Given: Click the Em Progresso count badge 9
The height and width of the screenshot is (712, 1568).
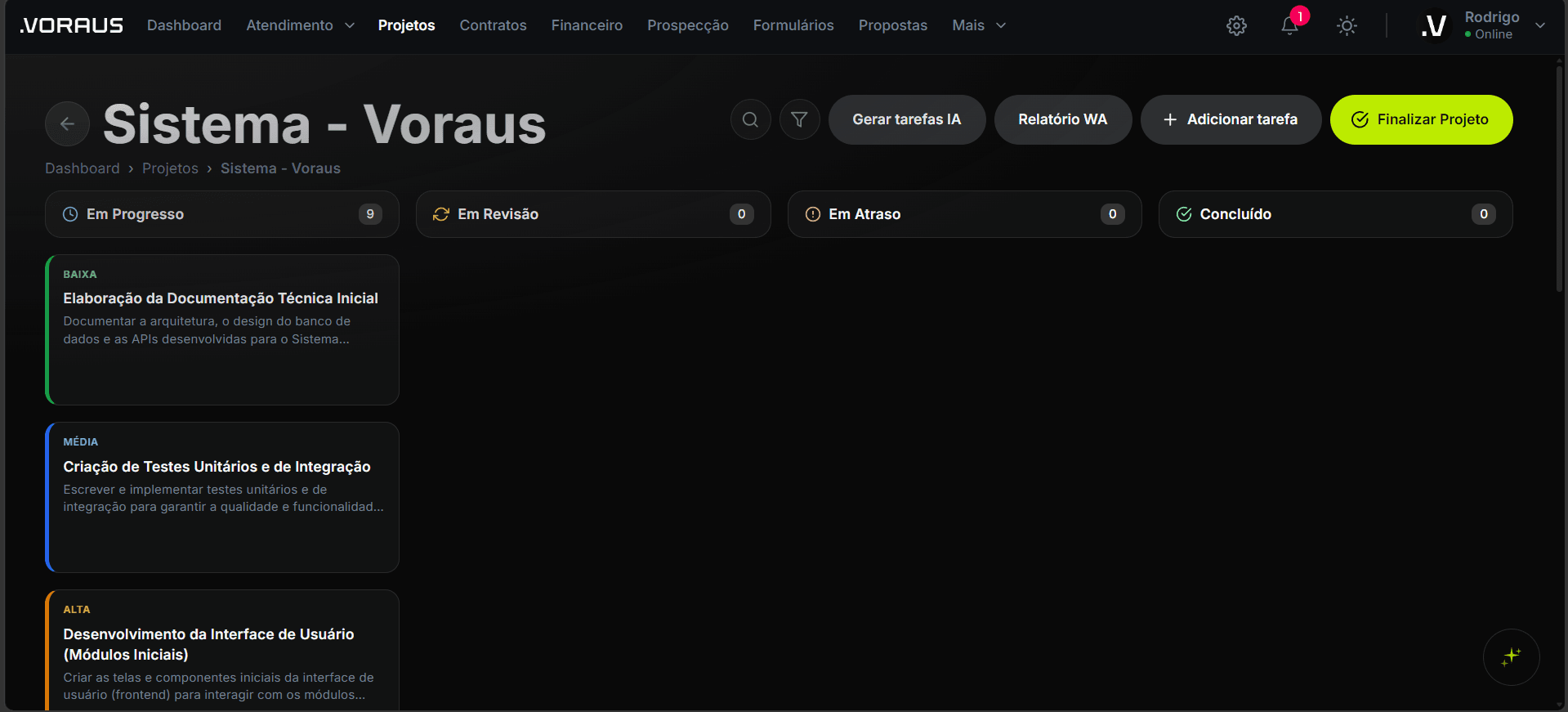Looking at the screenshot, I should pos(370,214).
